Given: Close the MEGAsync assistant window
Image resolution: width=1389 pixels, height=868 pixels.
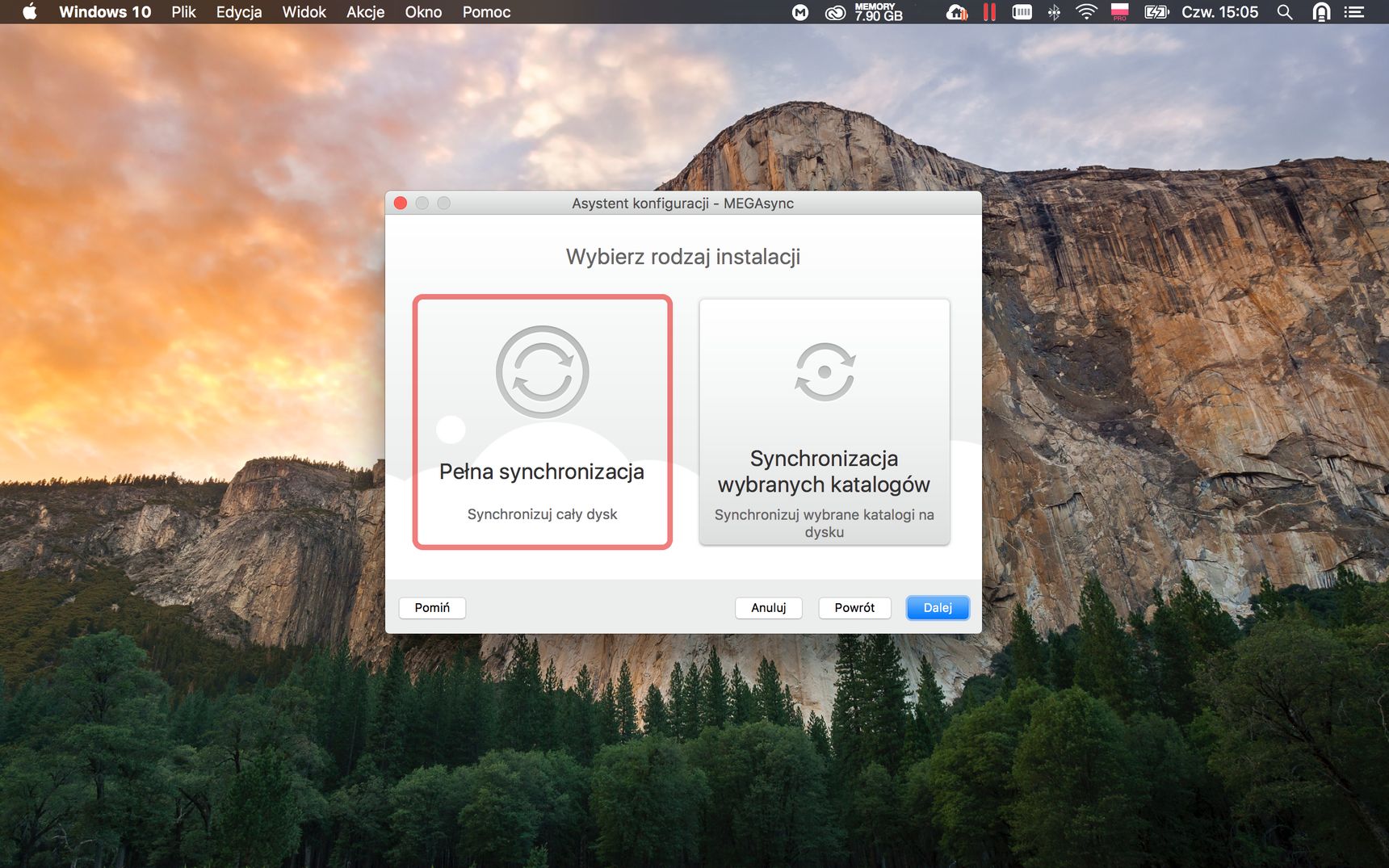Looking at the screenshot, I should 401,203.
